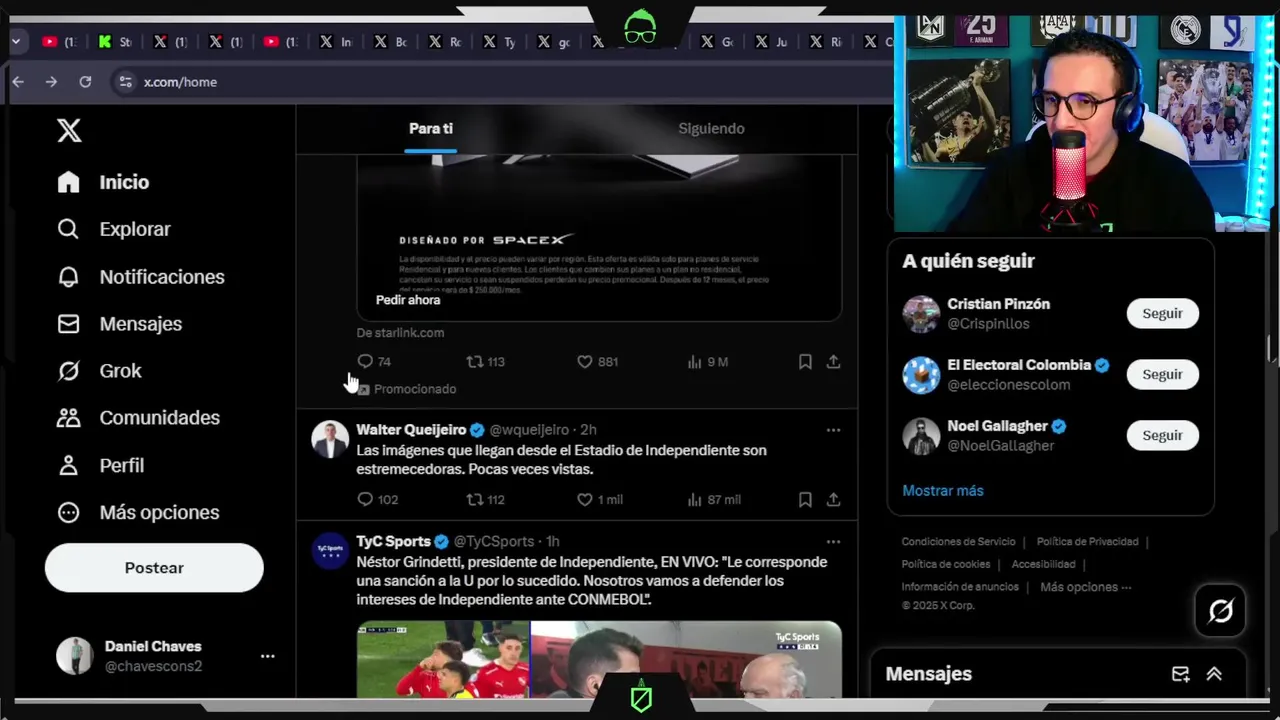The height and width of the screenshot is (720, 1280).
Task: Go back in the browser
Action: pos(18,82)
